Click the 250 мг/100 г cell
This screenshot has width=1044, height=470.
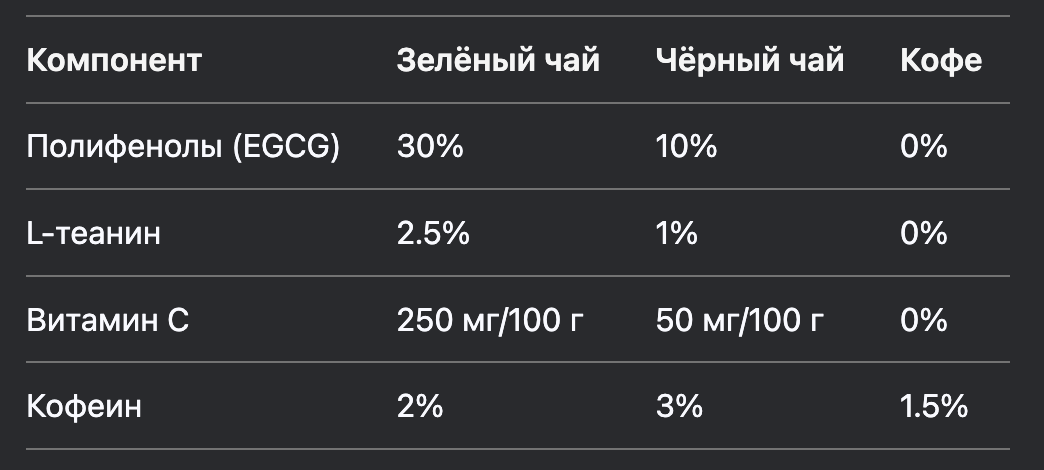pos(490,320)
